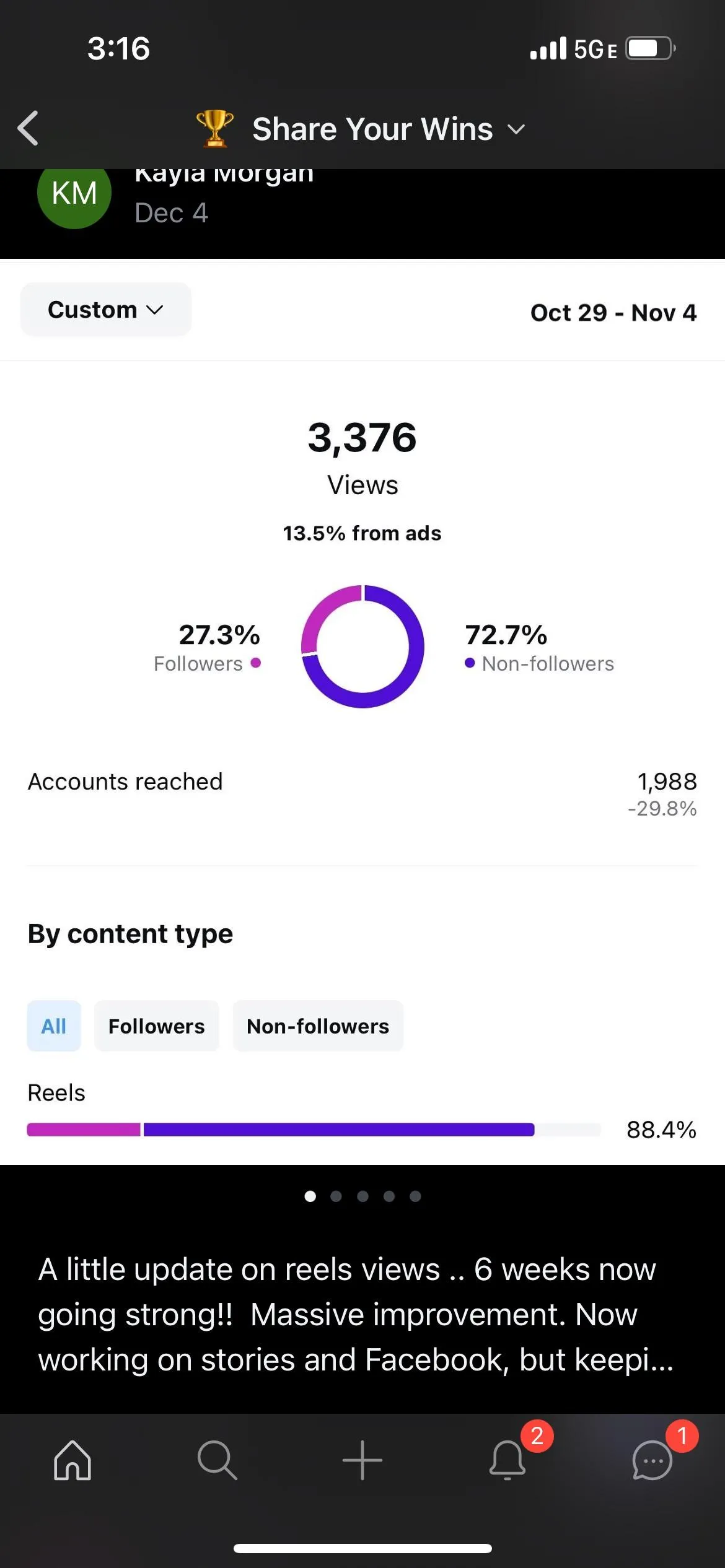The image size is (725, 1568).
Task: Open the notifications bell icon
Action: coord(507,1460)
